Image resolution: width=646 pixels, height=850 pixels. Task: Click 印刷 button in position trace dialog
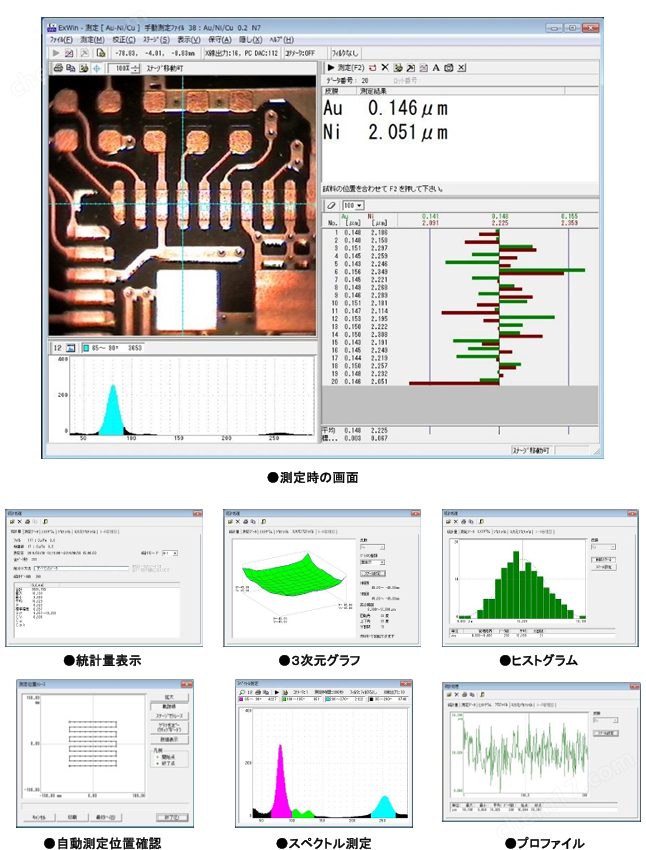pos(73,817)
